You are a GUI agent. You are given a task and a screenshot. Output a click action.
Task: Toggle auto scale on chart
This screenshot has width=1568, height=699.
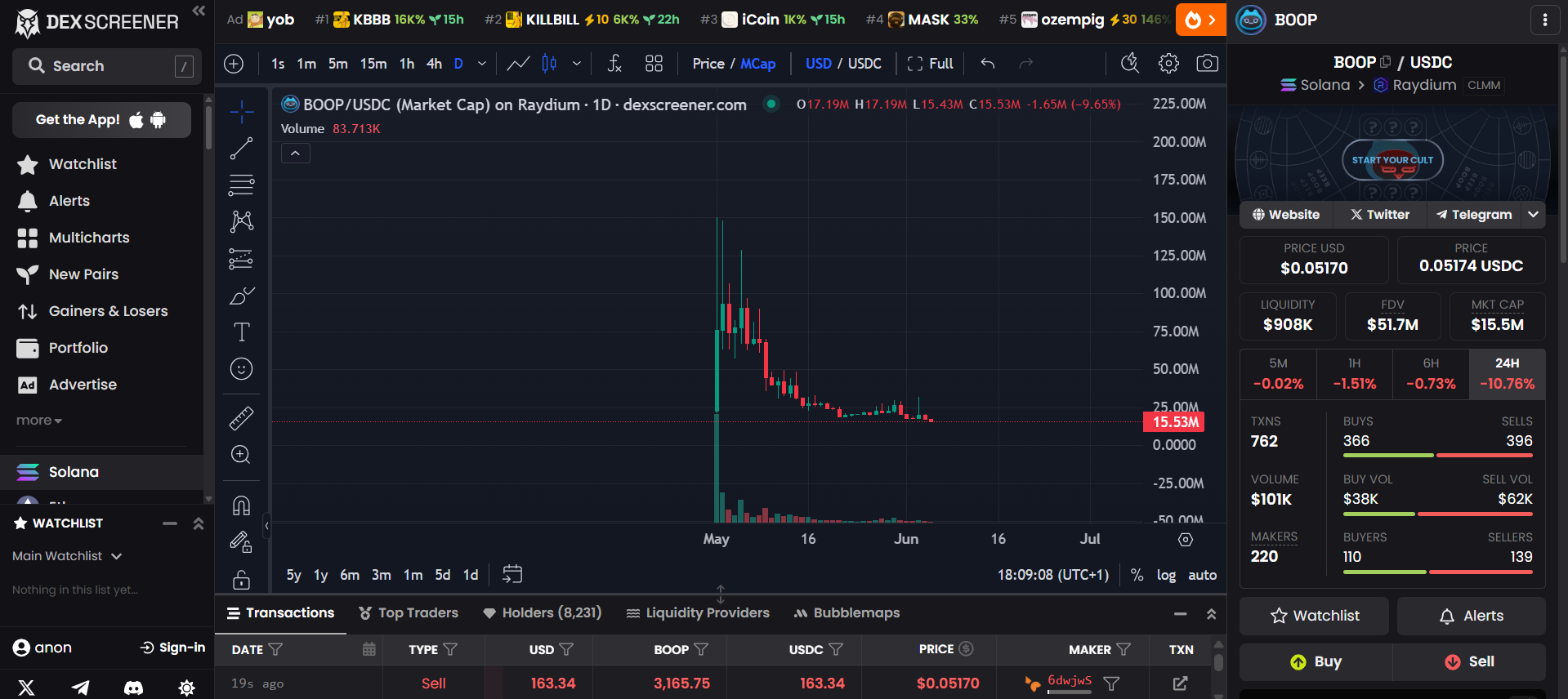[1202, 575]
